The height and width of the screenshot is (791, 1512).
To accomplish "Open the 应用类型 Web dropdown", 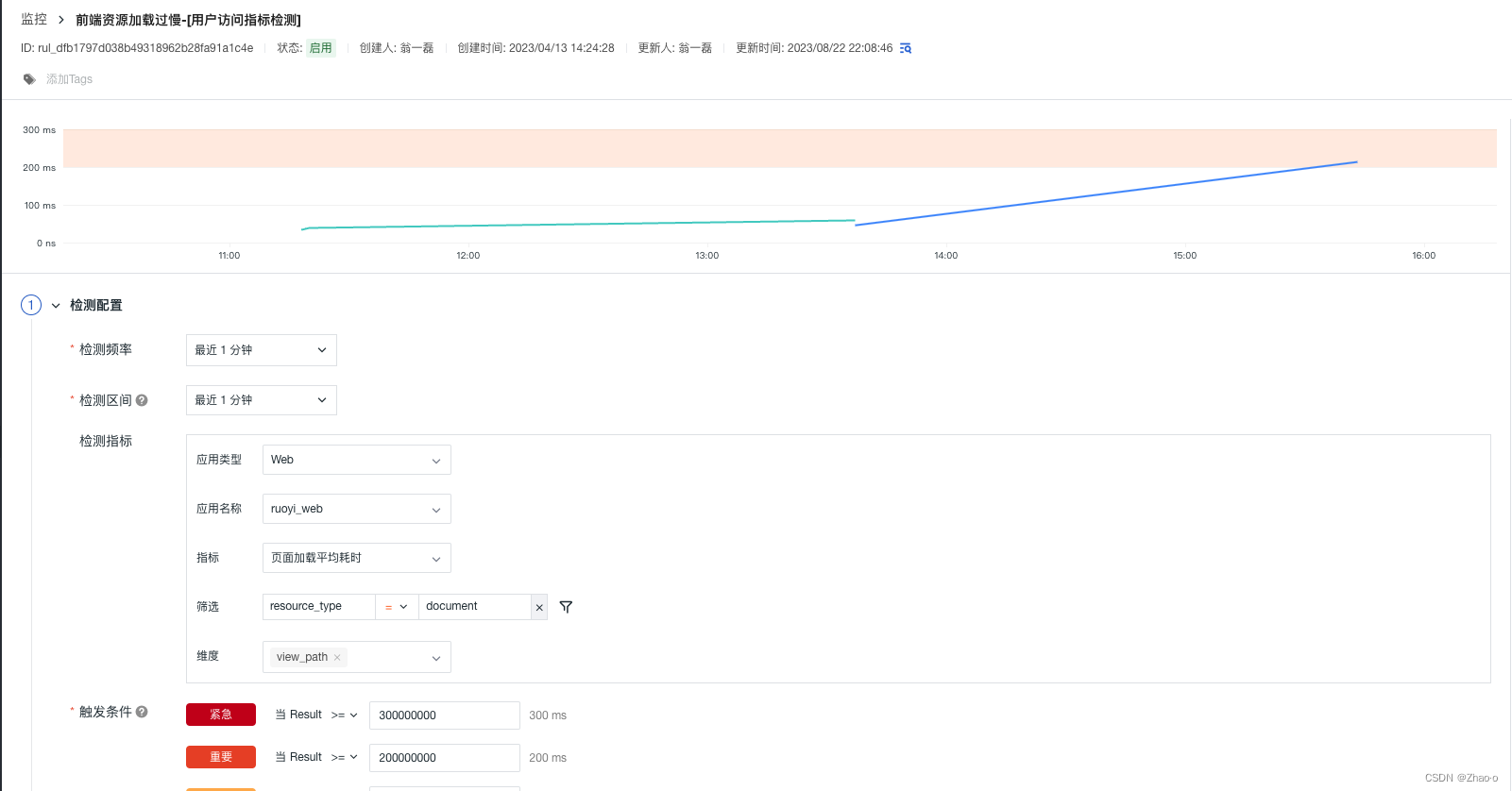I will (357, 460).
